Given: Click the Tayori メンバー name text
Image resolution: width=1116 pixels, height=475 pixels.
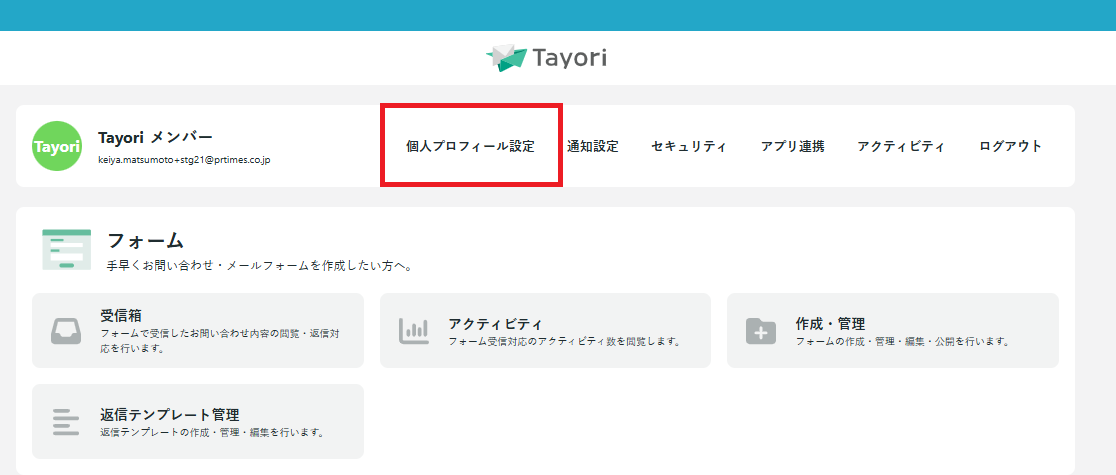Looking at the screenshot, I should tap(155, 137).
